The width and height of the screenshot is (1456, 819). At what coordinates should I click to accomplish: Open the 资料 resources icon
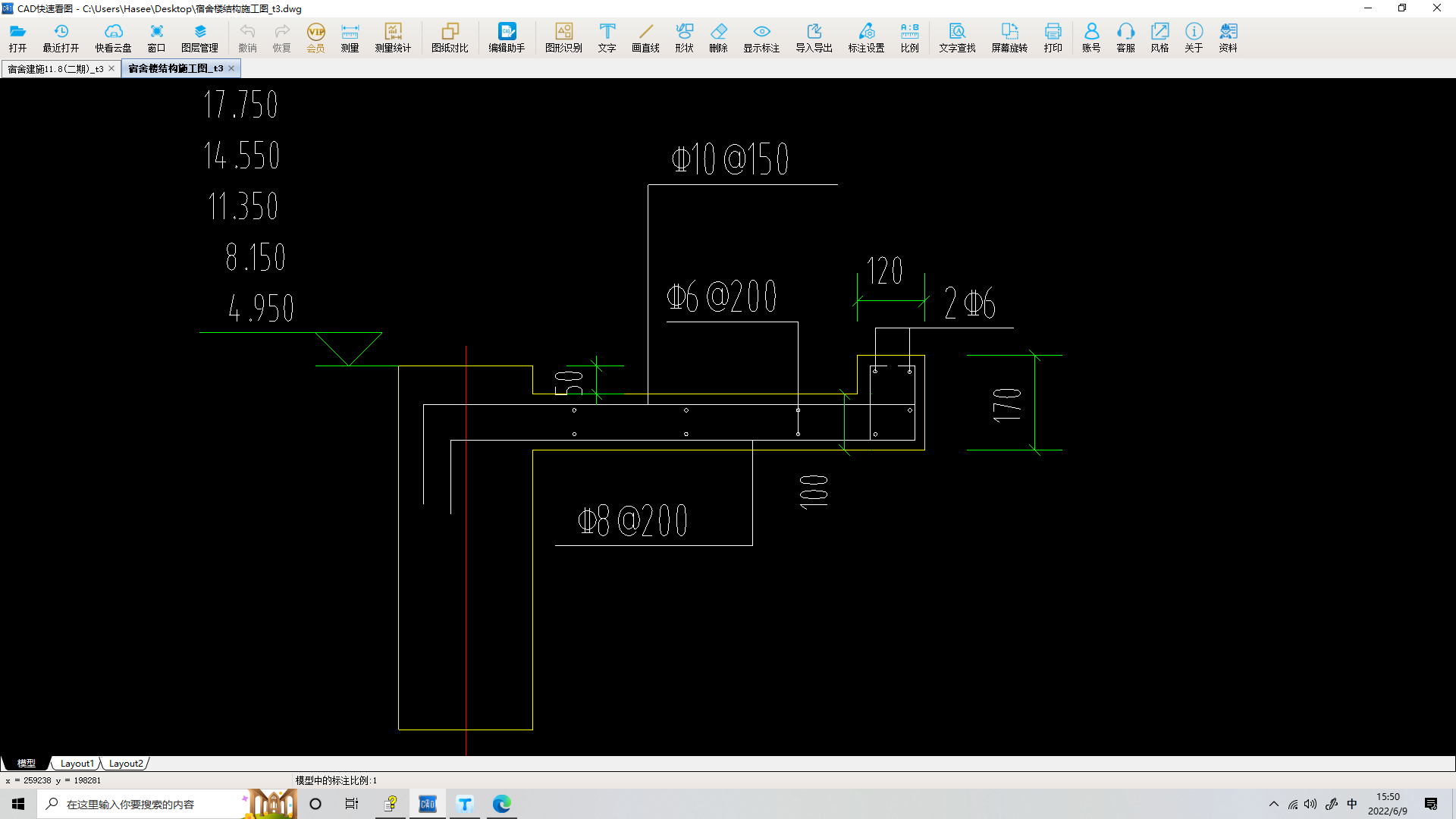click(1228, 37)
